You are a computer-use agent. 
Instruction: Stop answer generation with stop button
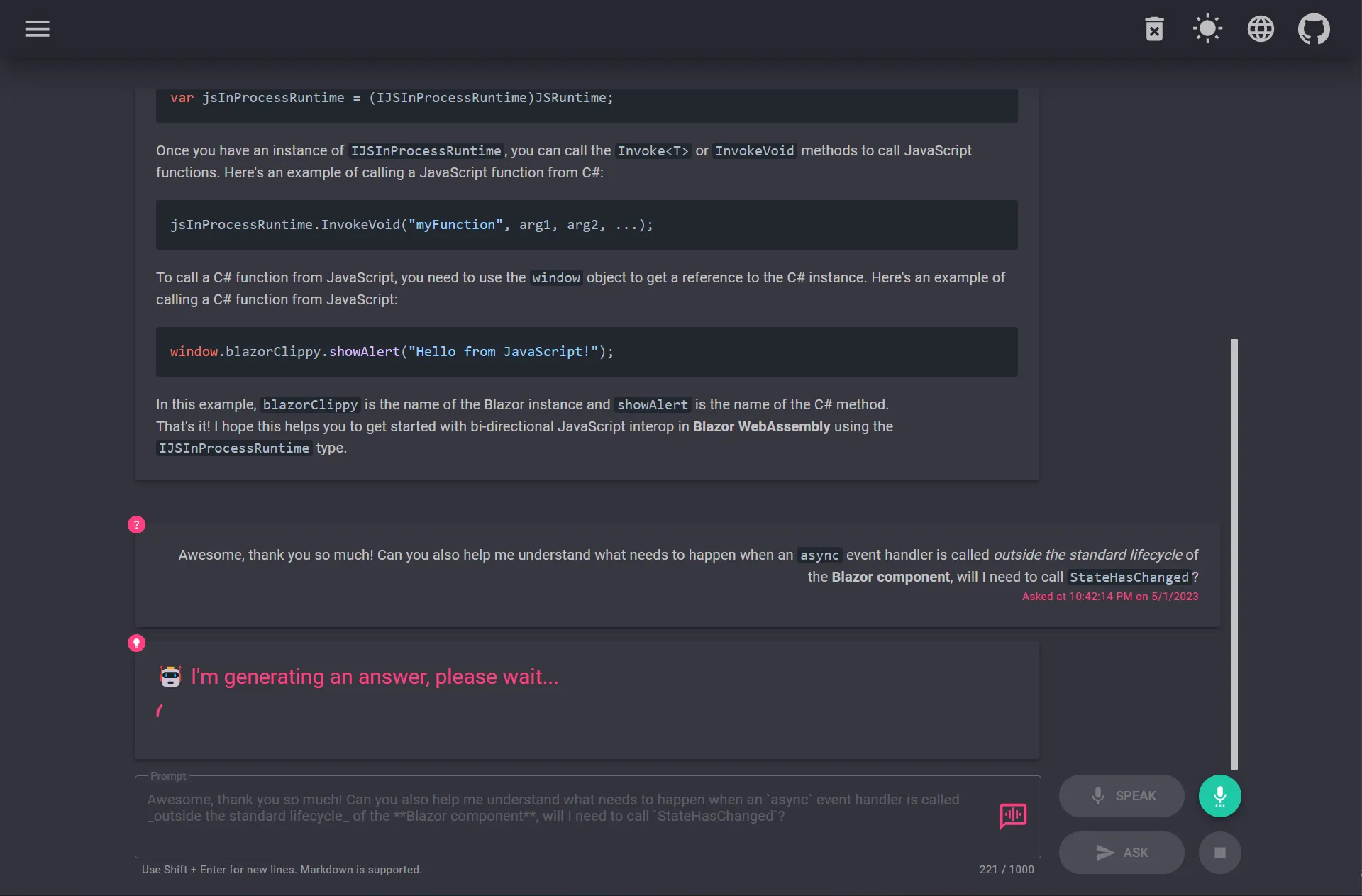pos(1219,853)
